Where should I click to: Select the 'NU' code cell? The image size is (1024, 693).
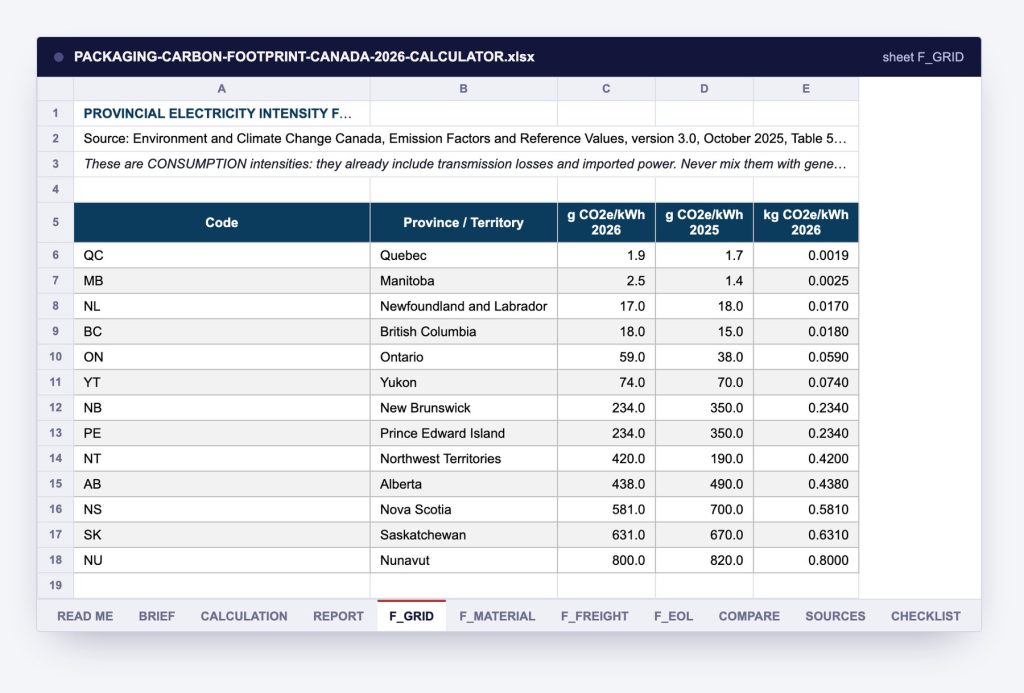pyautogui.click(x=222, y=560)
